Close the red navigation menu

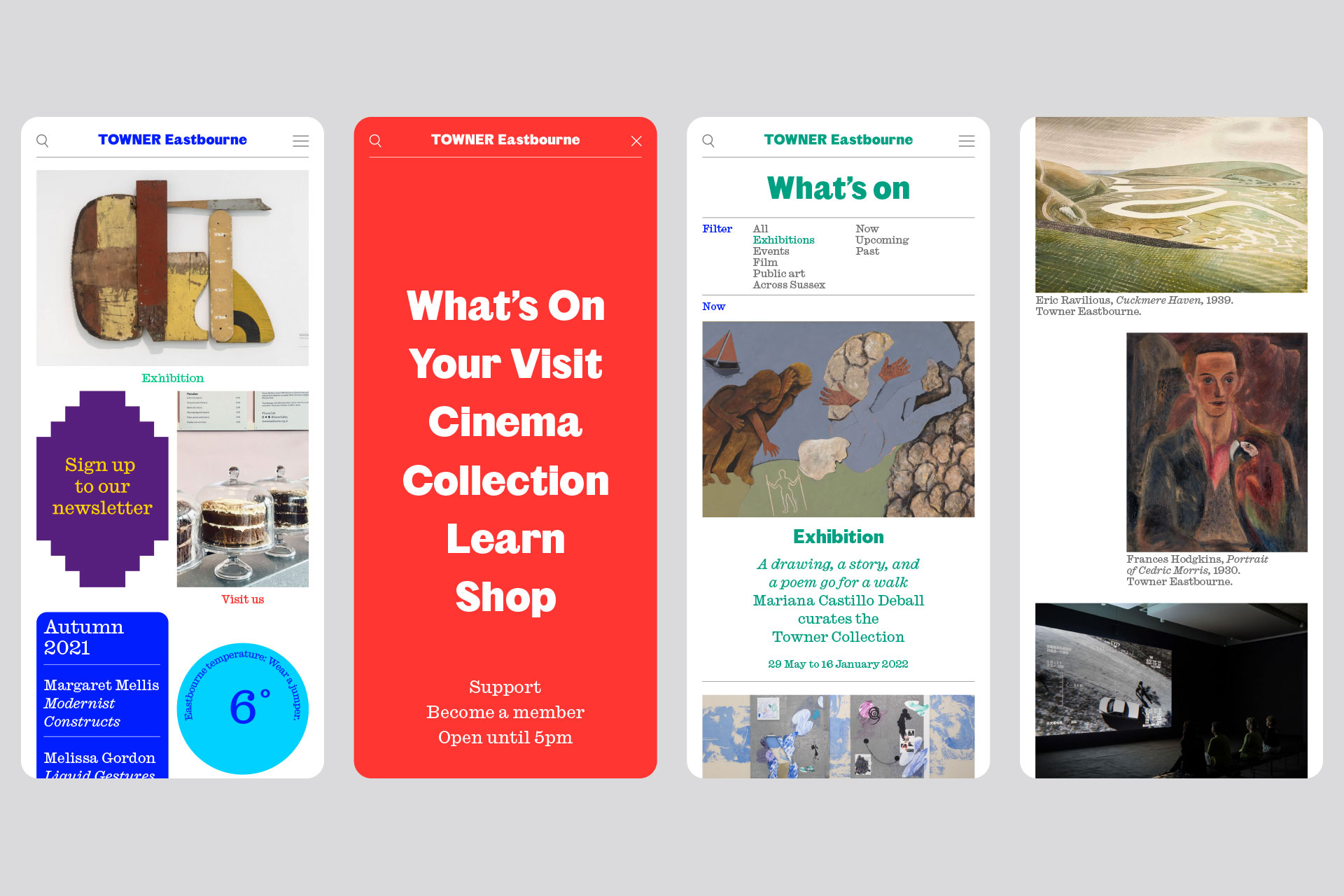[636, 141]
